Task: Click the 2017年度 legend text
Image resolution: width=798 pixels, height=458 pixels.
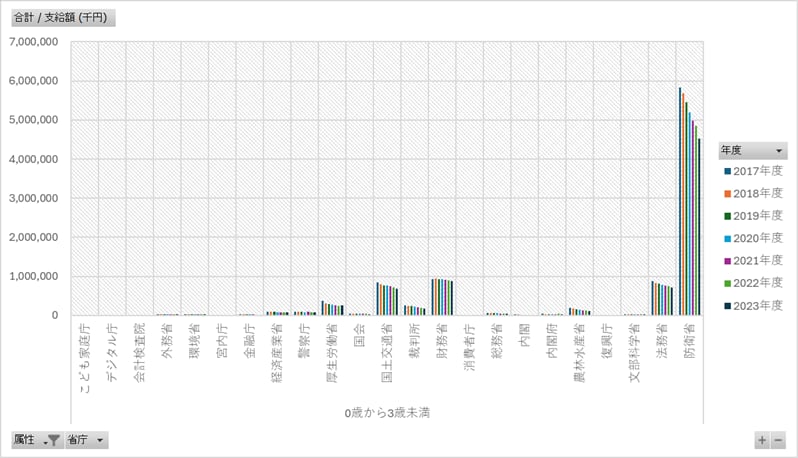Action: 758,171
